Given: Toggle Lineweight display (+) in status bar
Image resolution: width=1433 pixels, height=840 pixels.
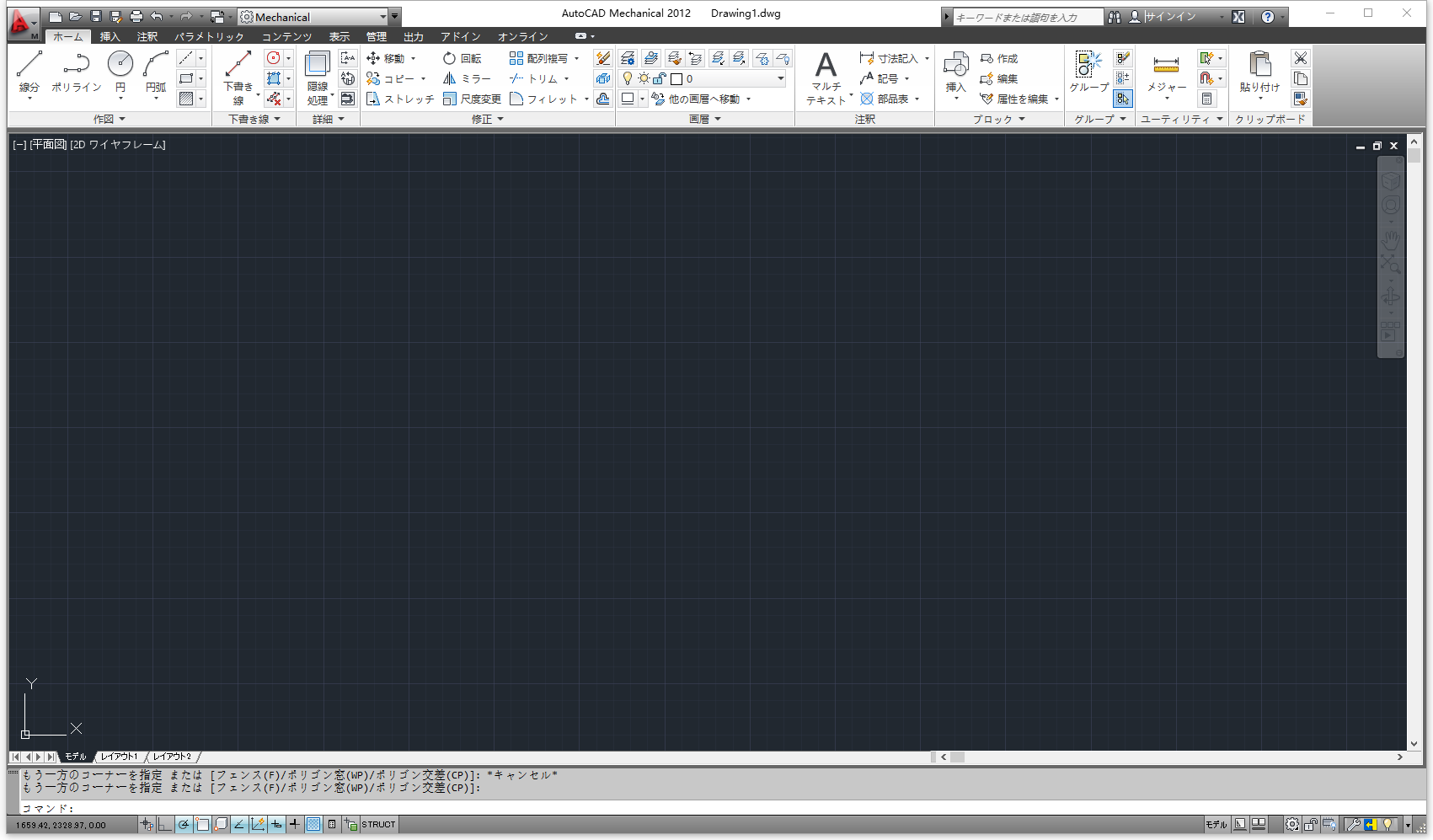Looking at the screenshot, I should (x=295, y=825).
